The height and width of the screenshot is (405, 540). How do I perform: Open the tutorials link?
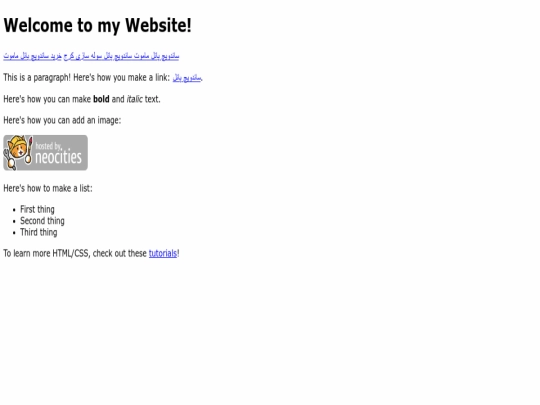tap(163, 253)
